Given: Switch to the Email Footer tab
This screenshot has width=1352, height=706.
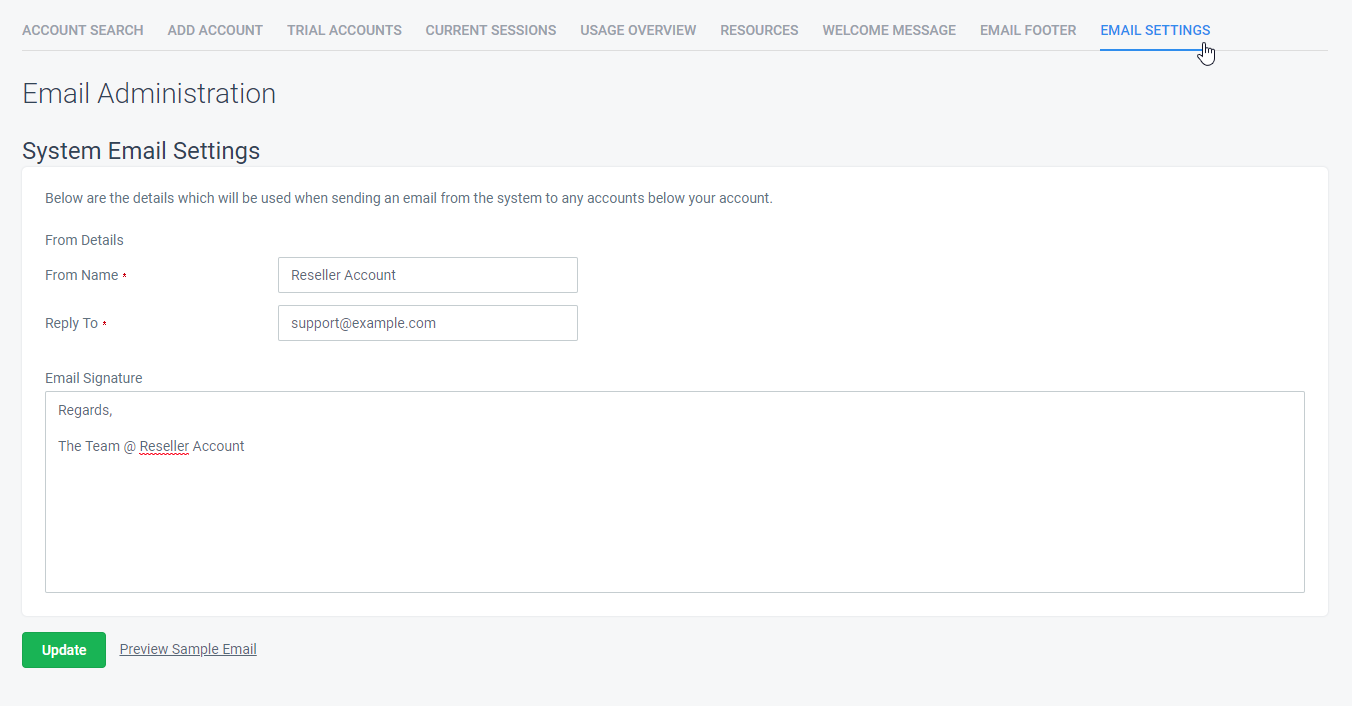Looking at the screenshot, I should tap(1028, 30).
